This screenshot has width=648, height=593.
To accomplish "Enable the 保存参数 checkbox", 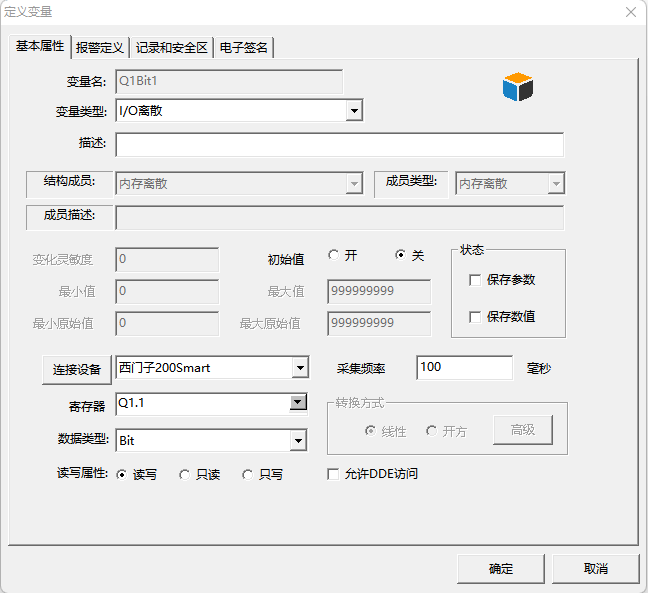I will click(x=475, y=280).
